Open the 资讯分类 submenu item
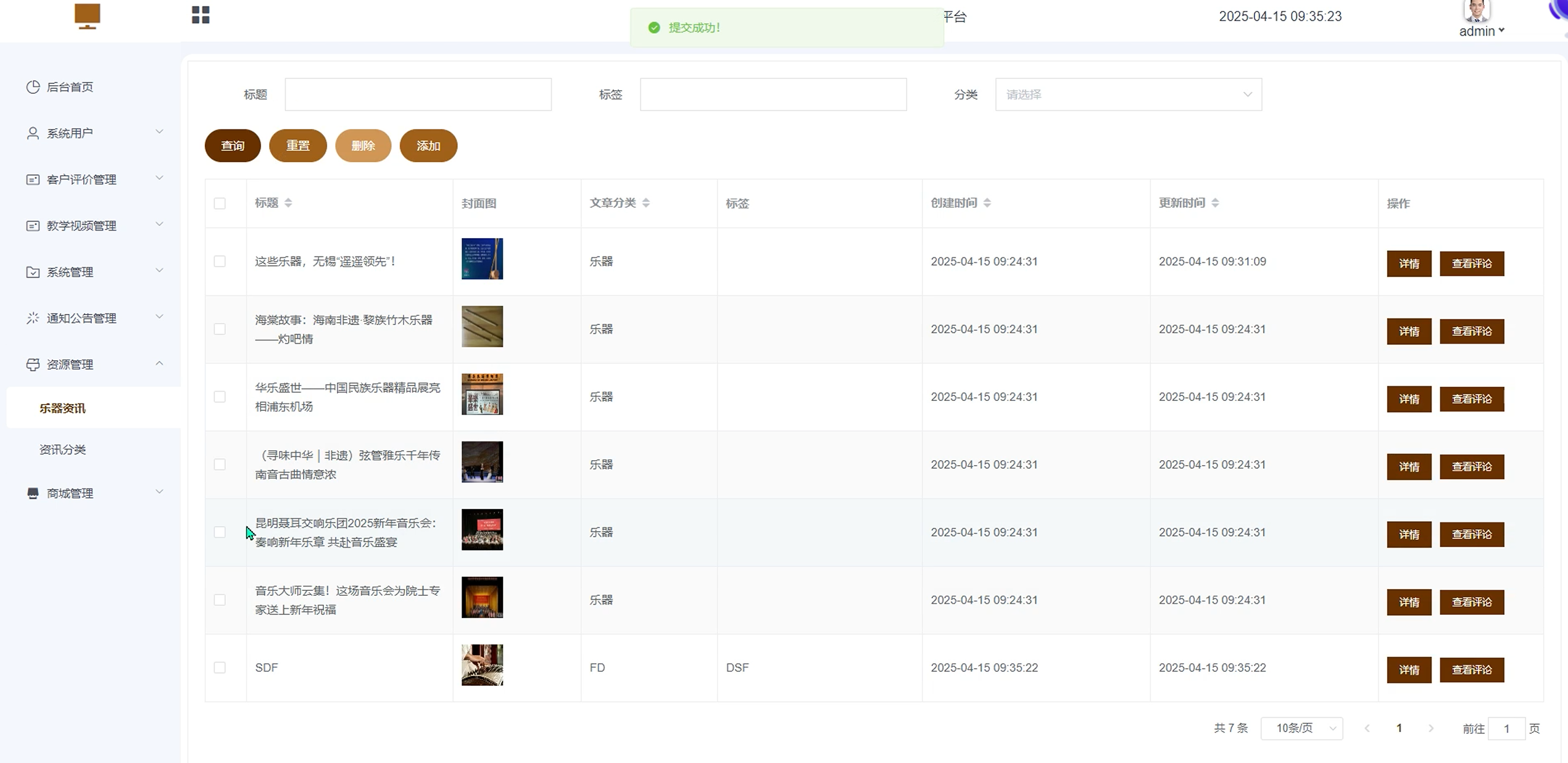Viewport: 1568px width, 763px height. click(x=62, y=450)
